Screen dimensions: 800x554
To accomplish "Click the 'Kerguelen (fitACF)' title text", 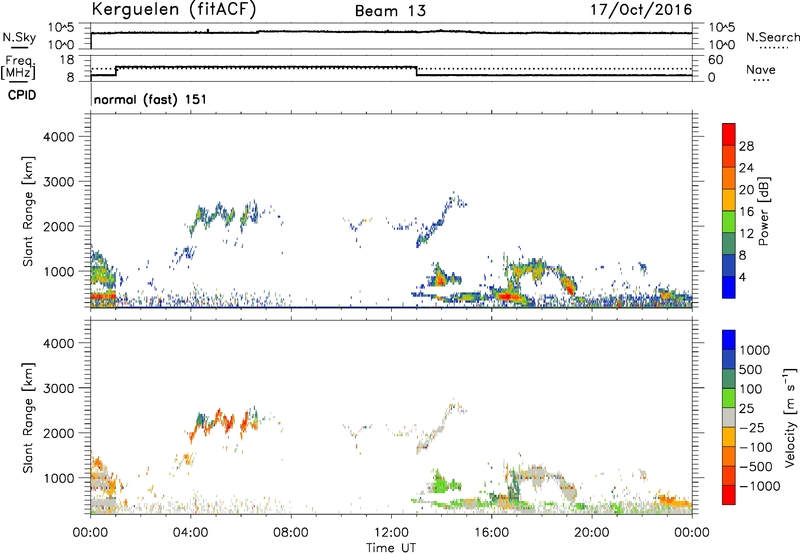I will click(173, 10).
